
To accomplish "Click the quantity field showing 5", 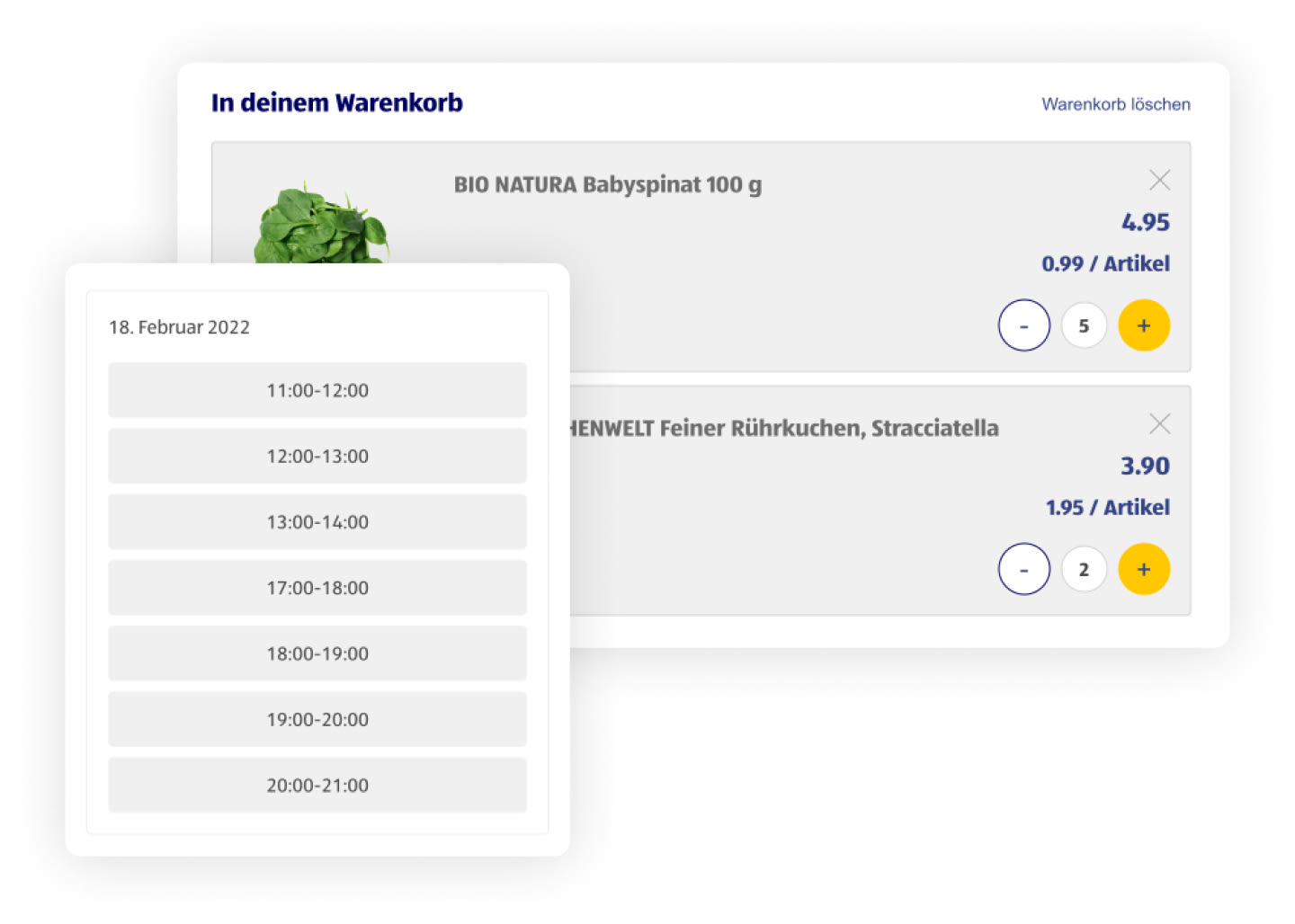I will (1084, 324).
